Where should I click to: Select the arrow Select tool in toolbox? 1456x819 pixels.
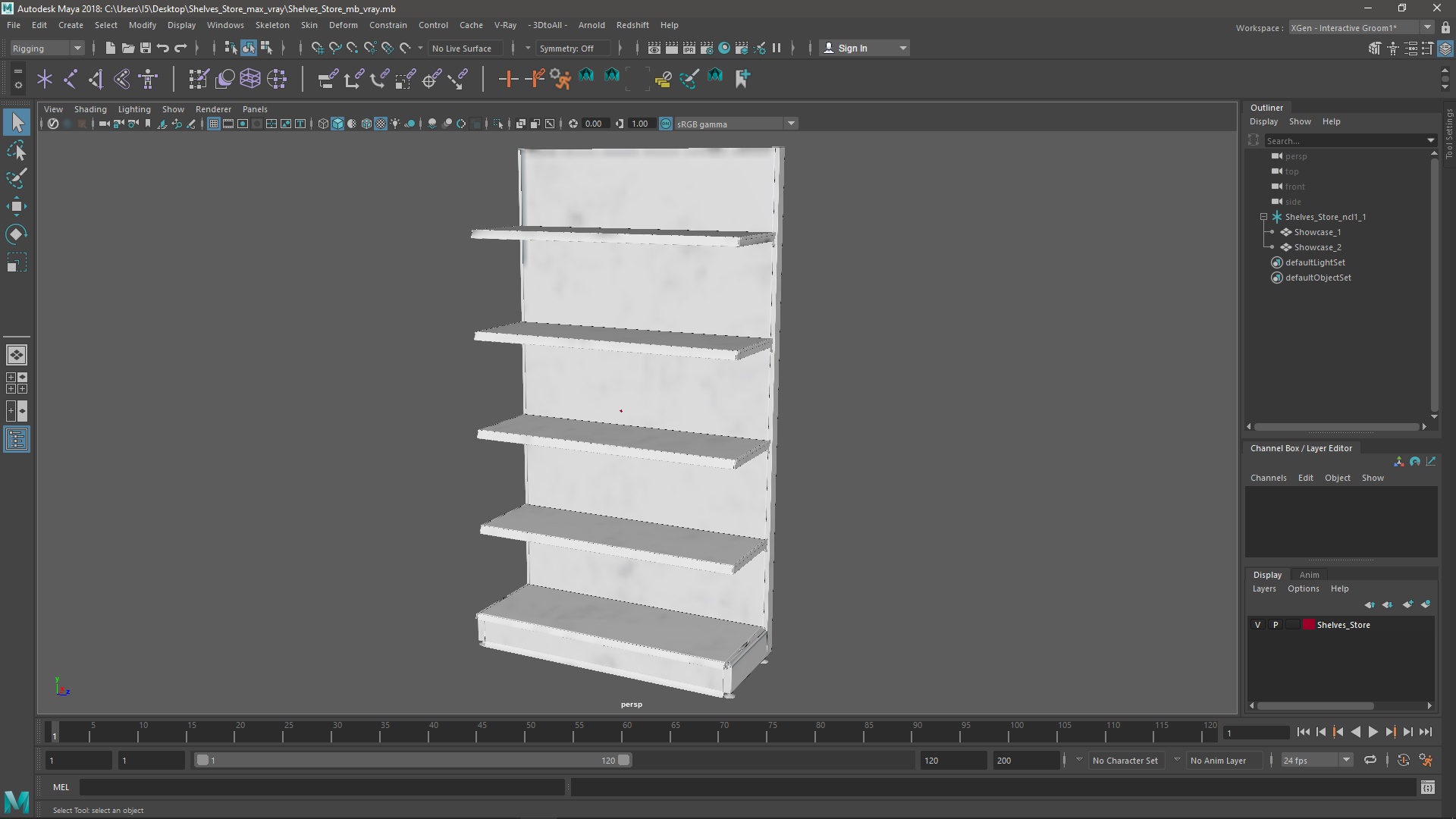point(17,122)
